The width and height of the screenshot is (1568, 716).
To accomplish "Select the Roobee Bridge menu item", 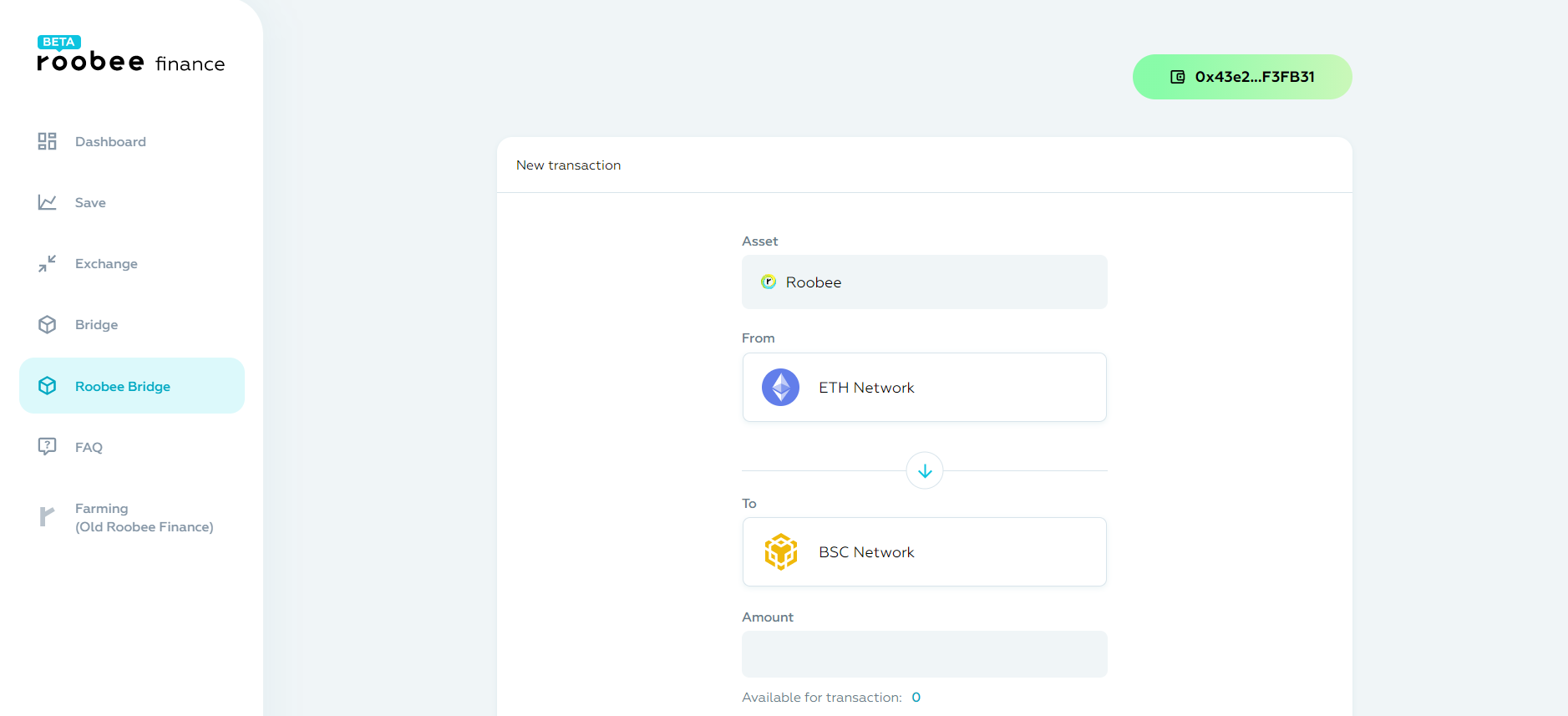I will coord(132,385).
